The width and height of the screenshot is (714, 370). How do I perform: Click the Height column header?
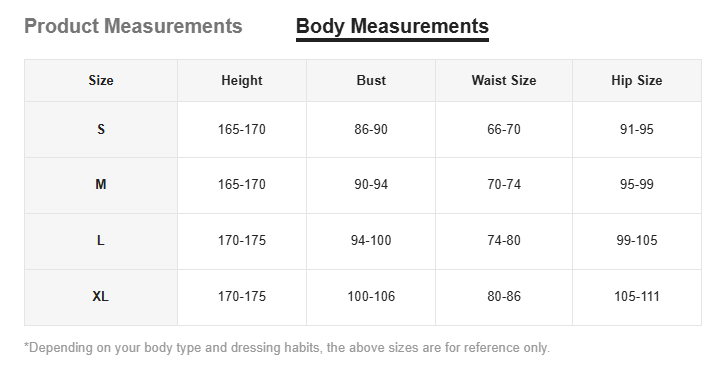242,81
